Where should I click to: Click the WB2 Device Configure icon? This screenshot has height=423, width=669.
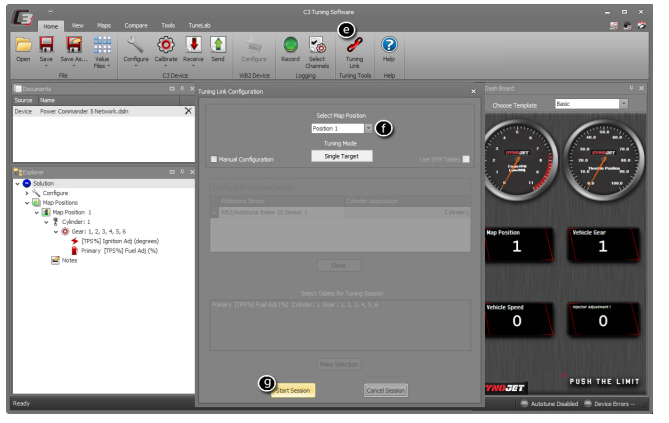tap(254, 45)
